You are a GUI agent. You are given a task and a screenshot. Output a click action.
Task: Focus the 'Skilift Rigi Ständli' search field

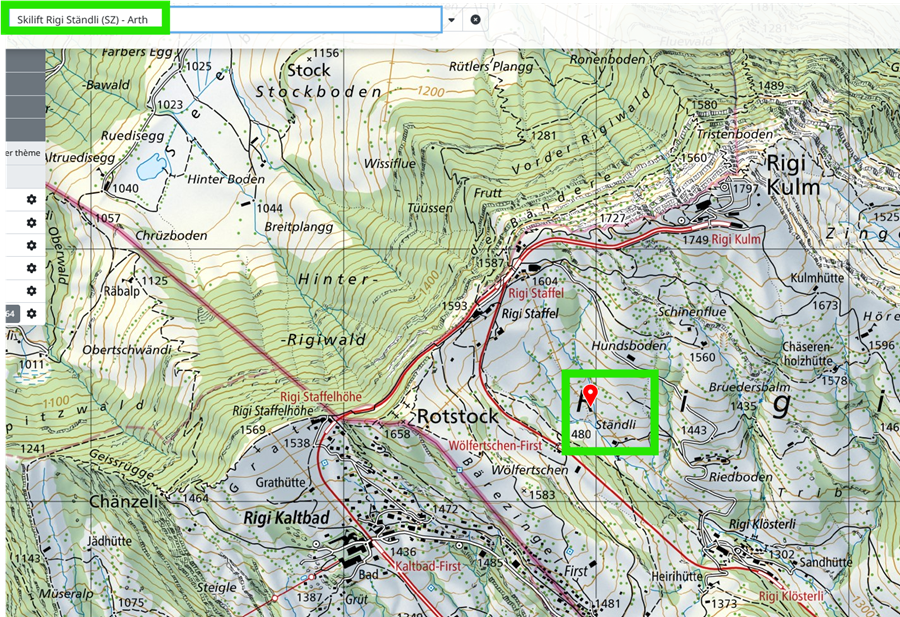click(300, 19)
